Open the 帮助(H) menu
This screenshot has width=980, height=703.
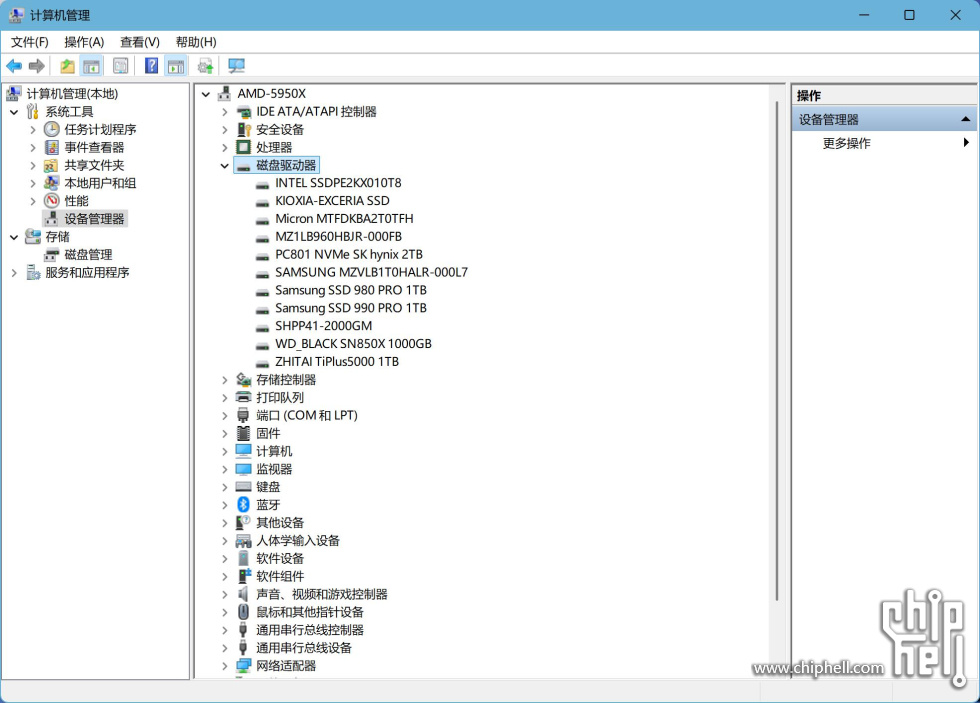(196, 42)
